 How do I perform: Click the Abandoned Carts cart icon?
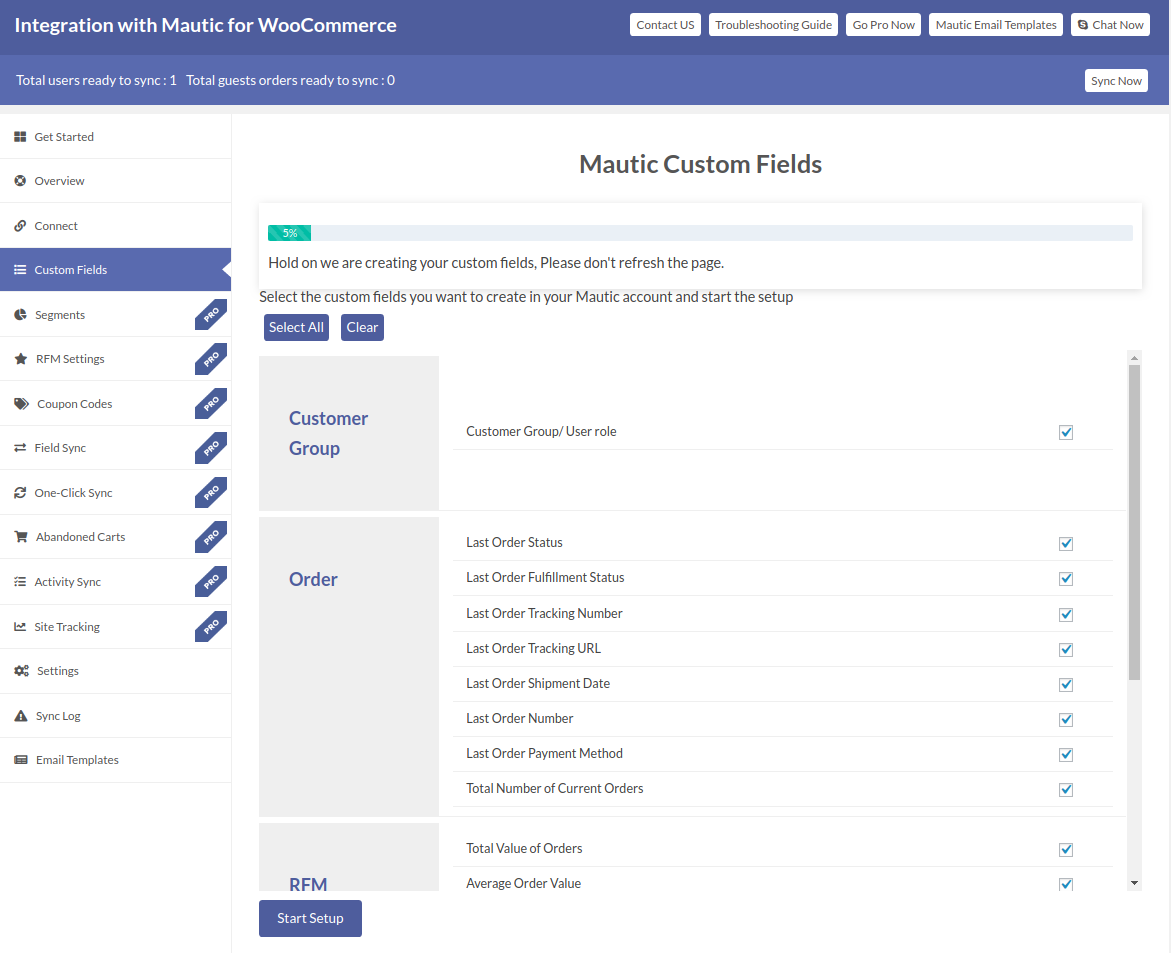[21, 536]
